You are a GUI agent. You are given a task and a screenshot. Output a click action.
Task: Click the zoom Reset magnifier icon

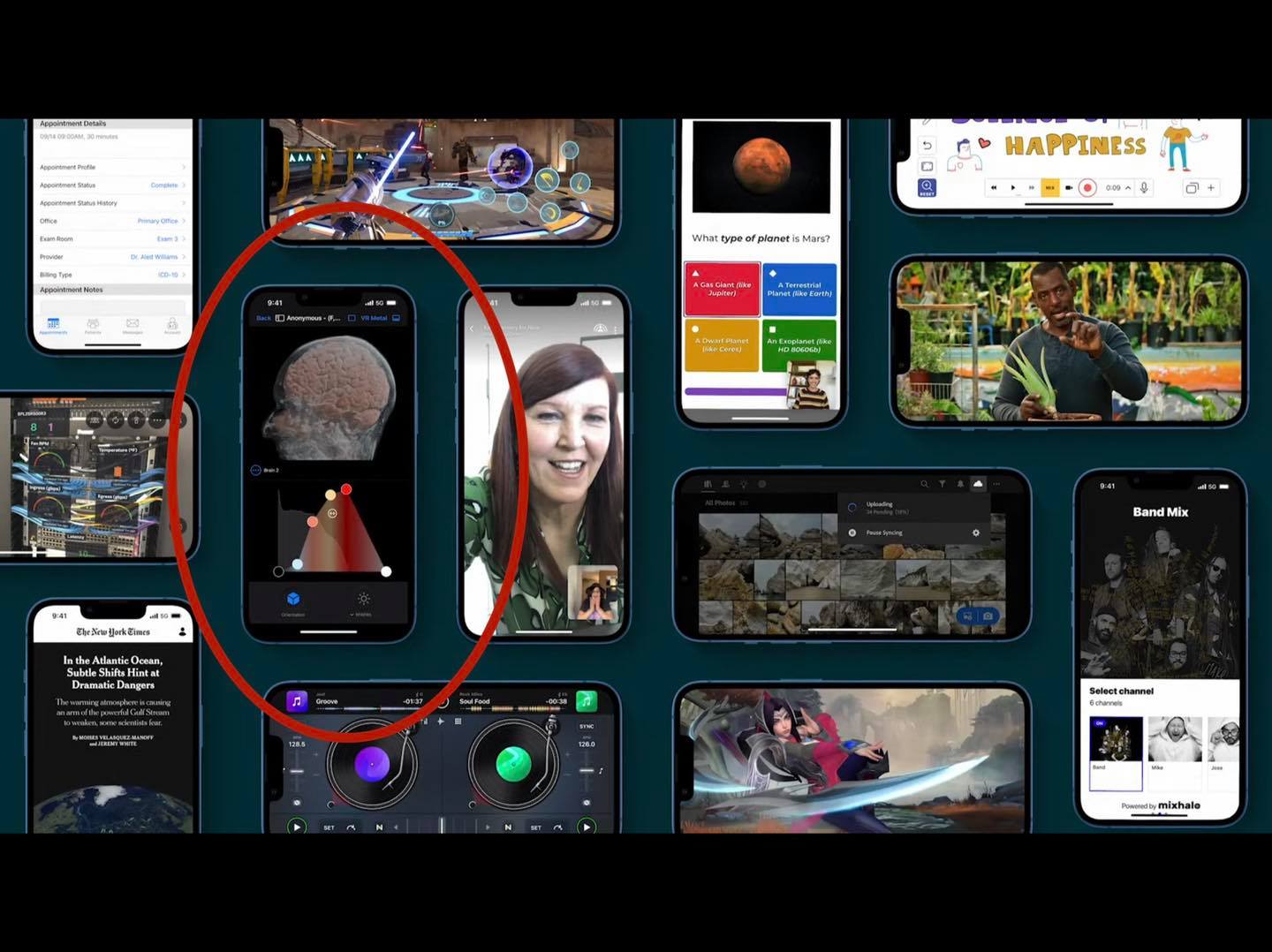click(x=927, y=187)
